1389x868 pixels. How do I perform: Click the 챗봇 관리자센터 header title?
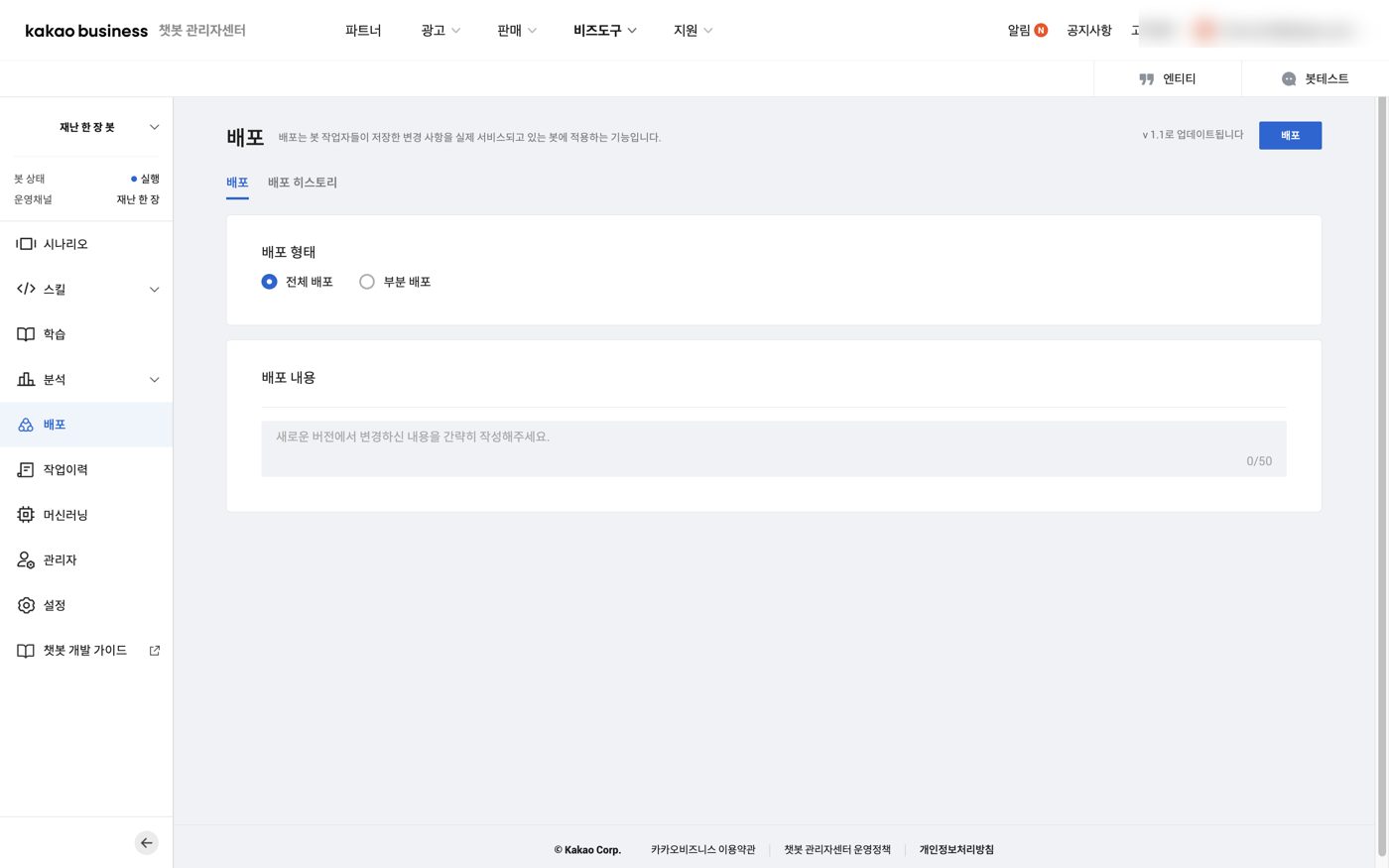pyautogui.click(x=202, y=31)
